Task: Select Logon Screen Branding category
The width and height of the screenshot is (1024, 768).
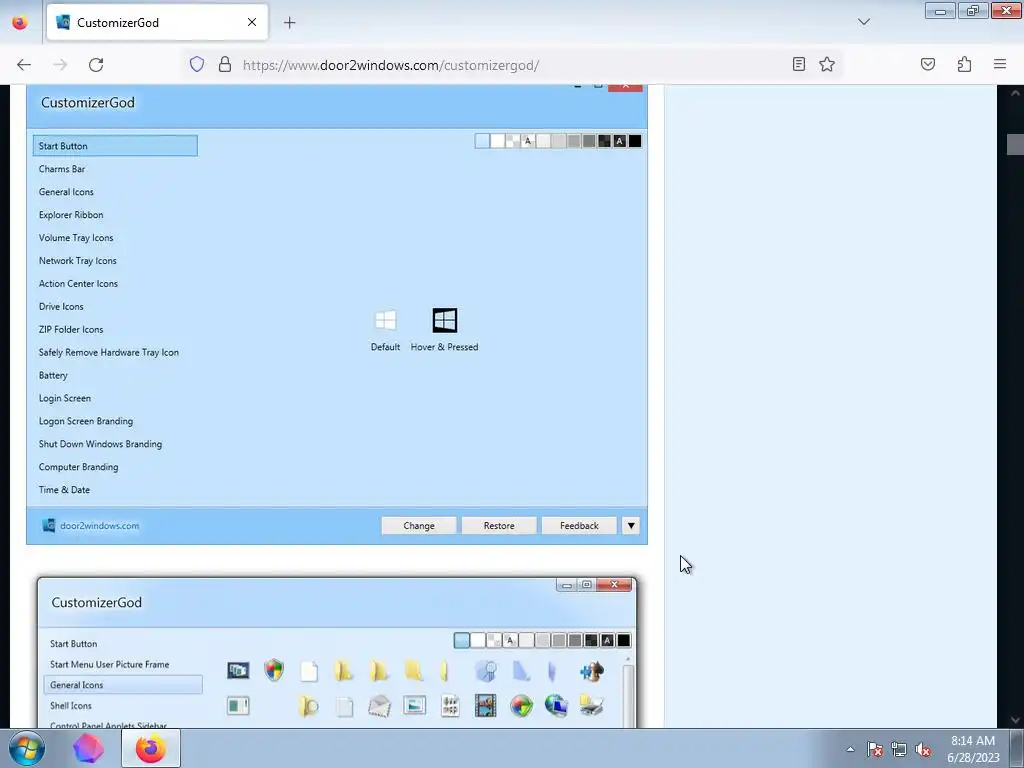Action: (x=86, y=421)
